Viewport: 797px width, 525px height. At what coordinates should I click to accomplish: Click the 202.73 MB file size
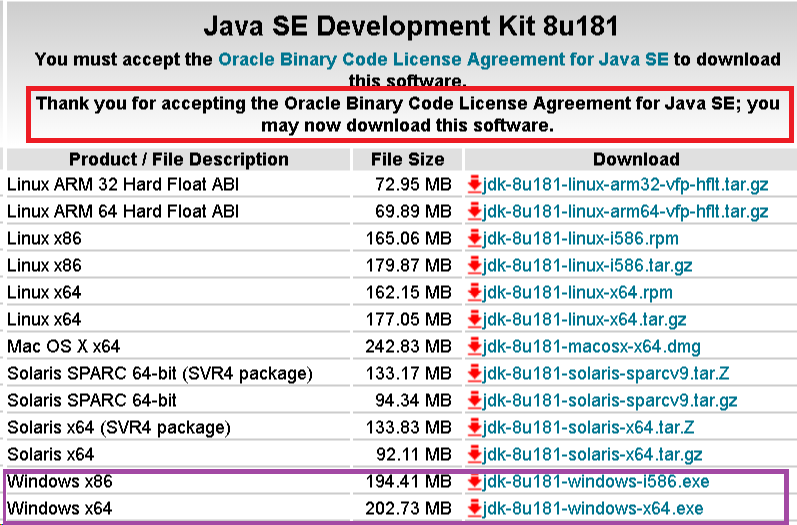[x=409, y=508]
